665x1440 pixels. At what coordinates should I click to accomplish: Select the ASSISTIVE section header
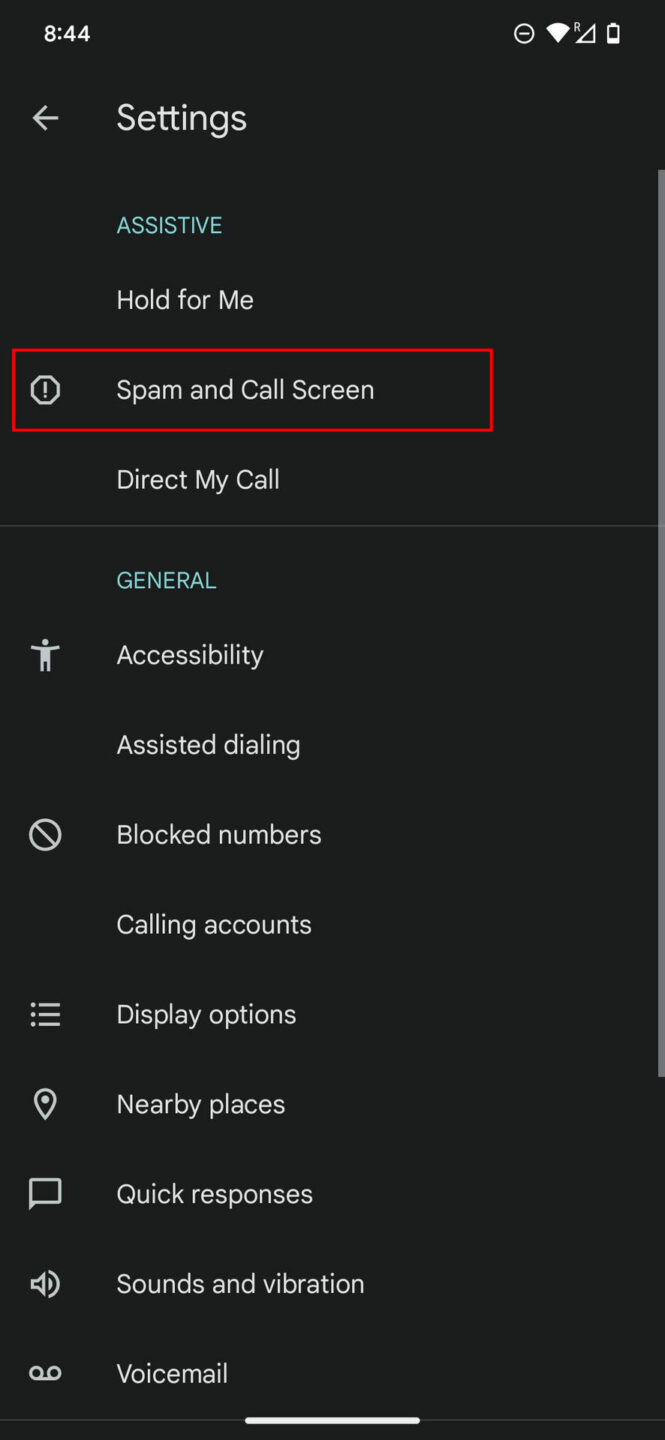pyautogui.click(x=169, y=224)
